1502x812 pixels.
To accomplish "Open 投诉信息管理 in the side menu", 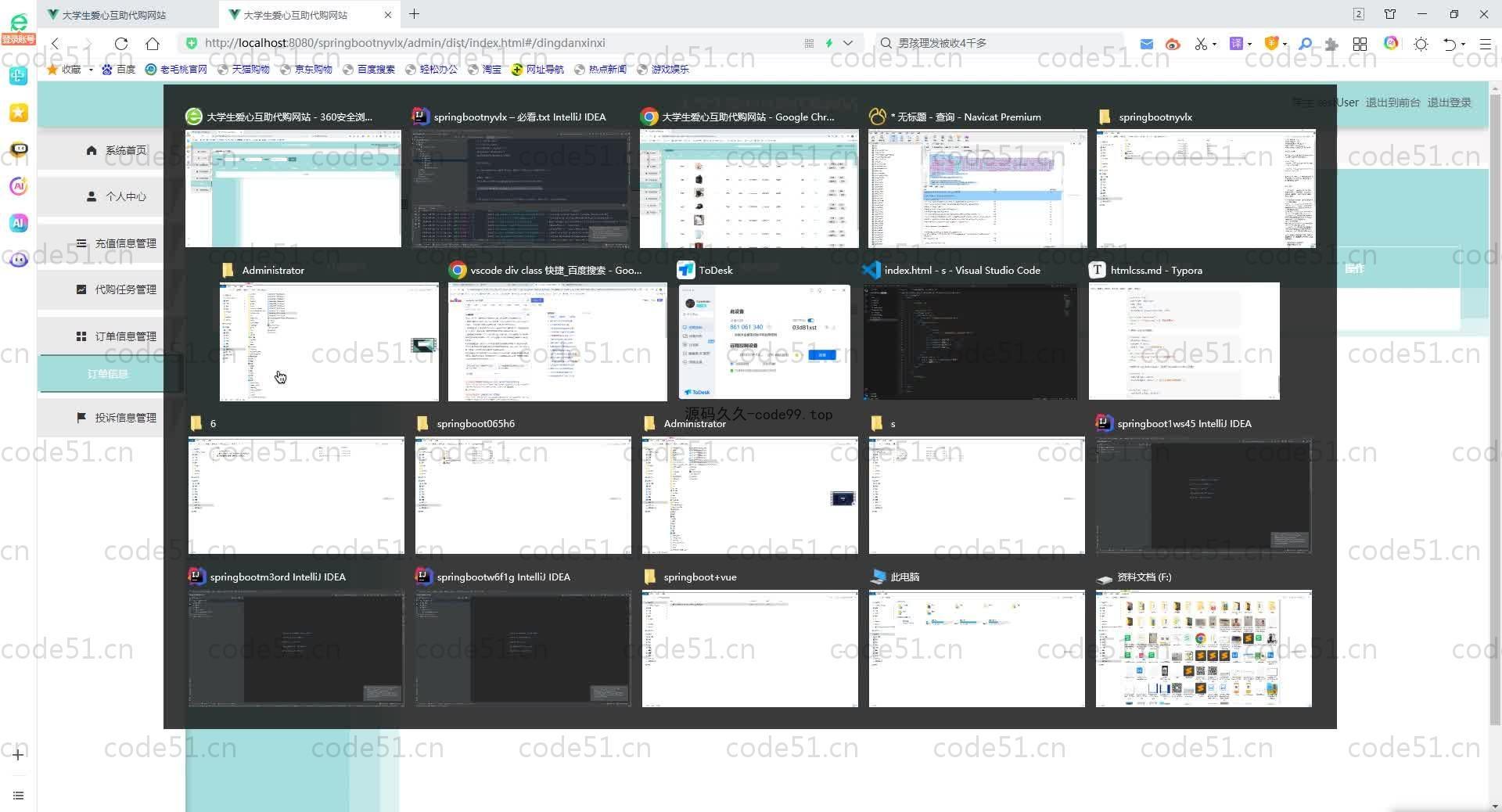I will tap(125, 418).
